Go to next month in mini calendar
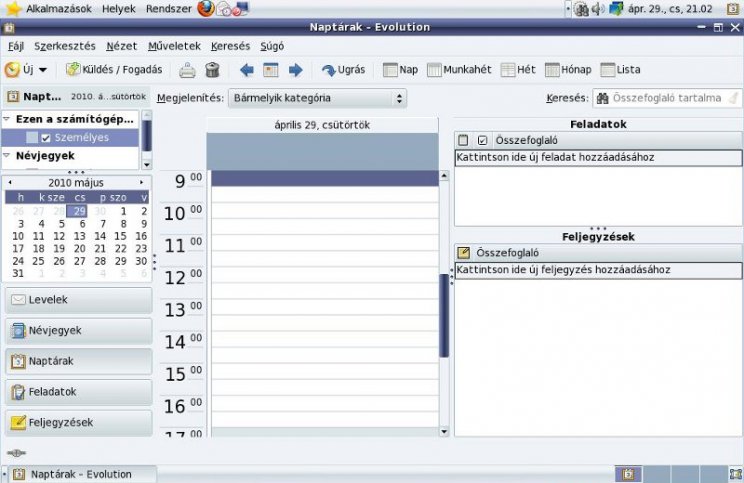The width and height of the screenshot is (744, 483). 141,183
